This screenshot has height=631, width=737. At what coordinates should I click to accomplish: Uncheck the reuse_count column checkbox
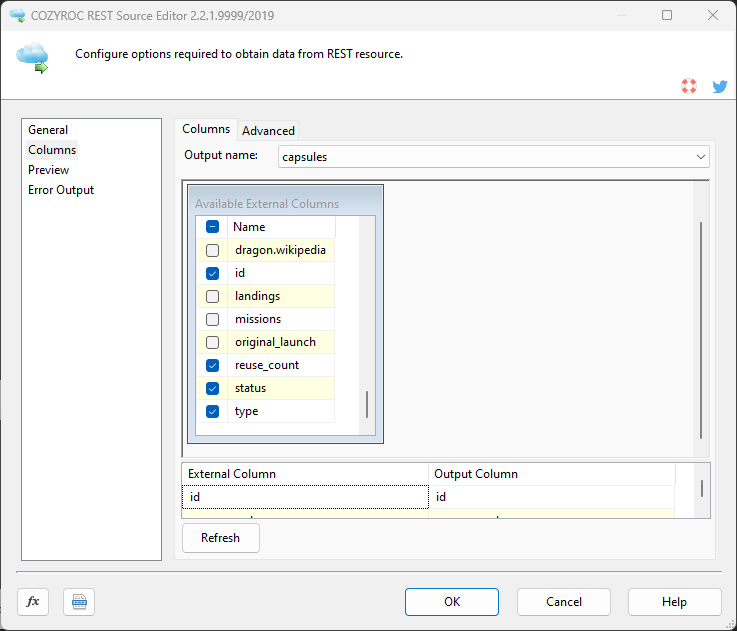tap(212, 365)
